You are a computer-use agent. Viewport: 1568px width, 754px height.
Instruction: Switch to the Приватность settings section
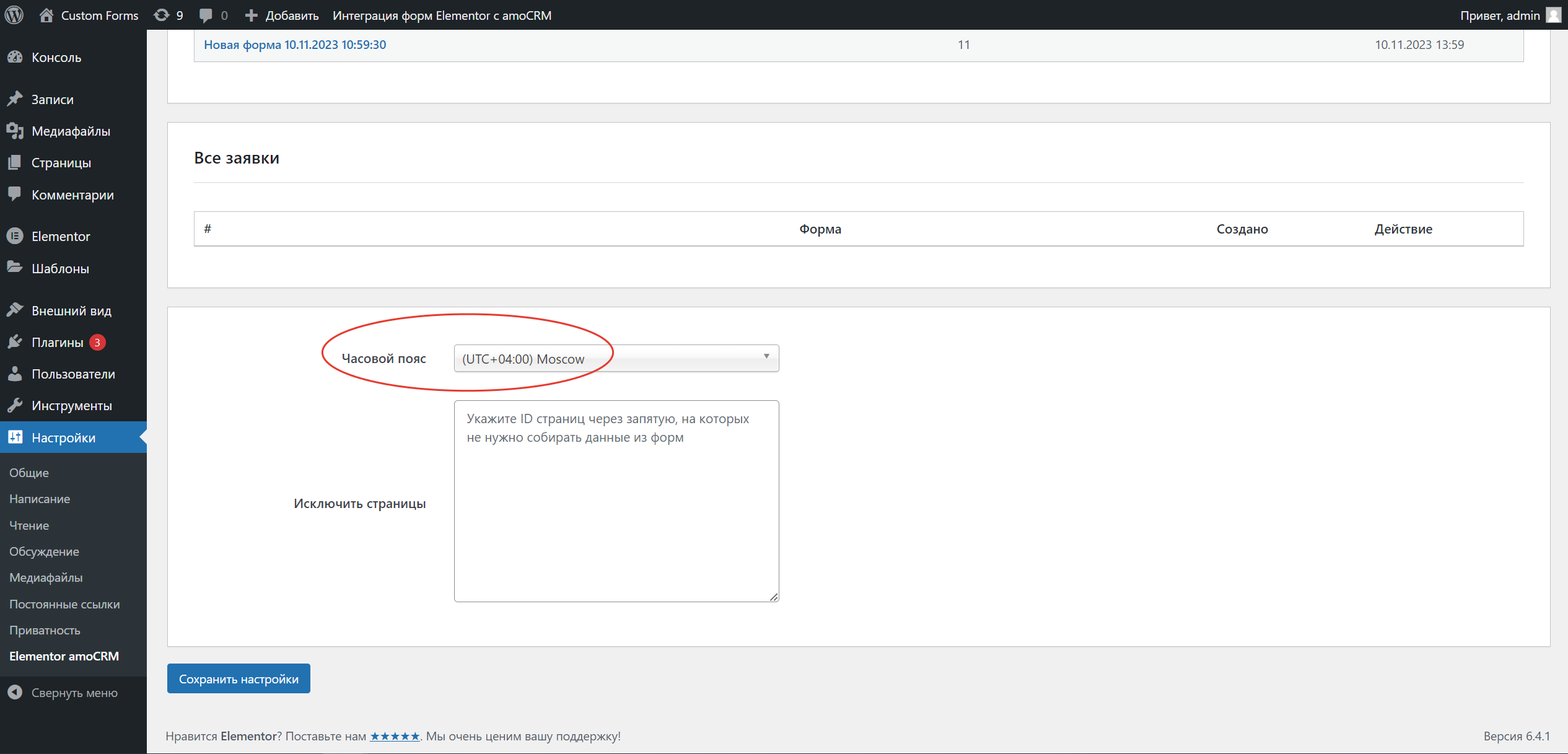point(45,630)
